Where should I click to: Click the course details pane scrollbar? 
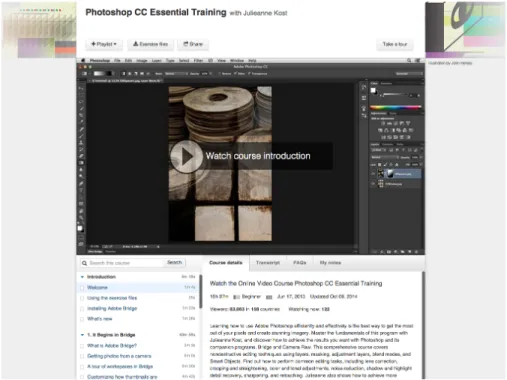(423, 325)
